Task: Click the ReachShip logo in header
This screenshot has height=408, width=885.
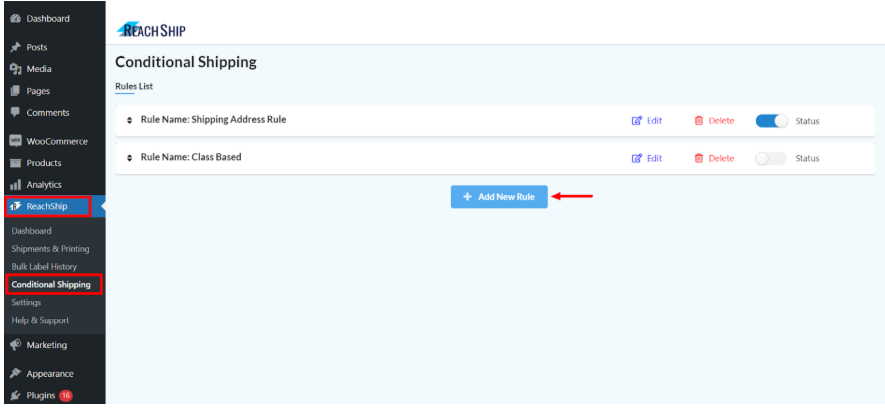Action: [x=151, y=30]
